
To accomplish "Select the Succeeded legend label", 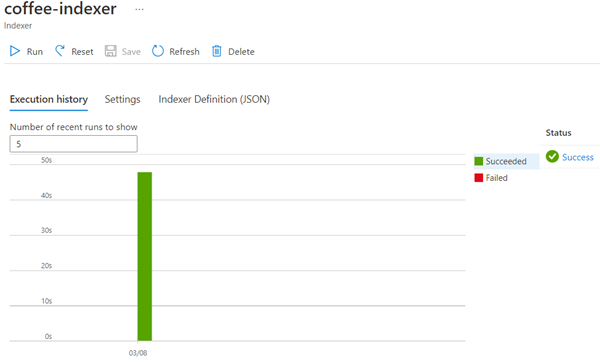I will point(506,162).
